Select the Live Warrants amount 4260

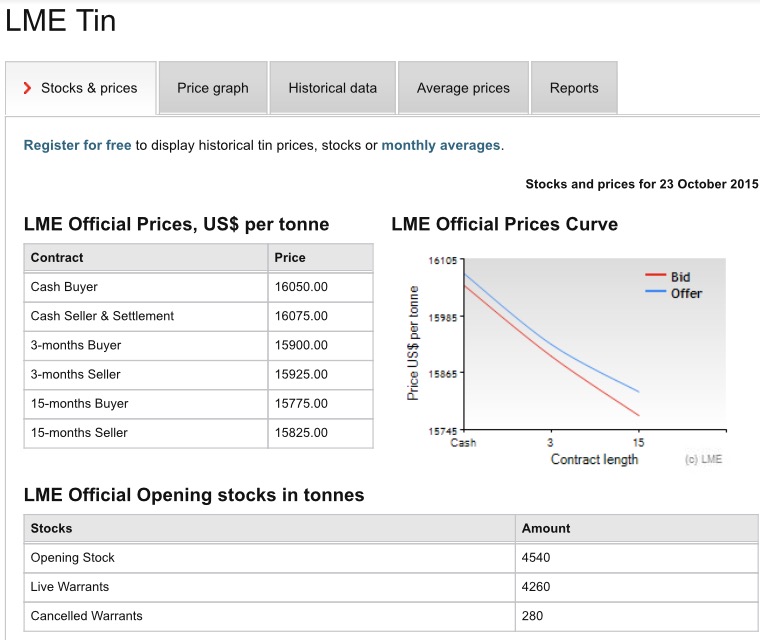point(536,587)
